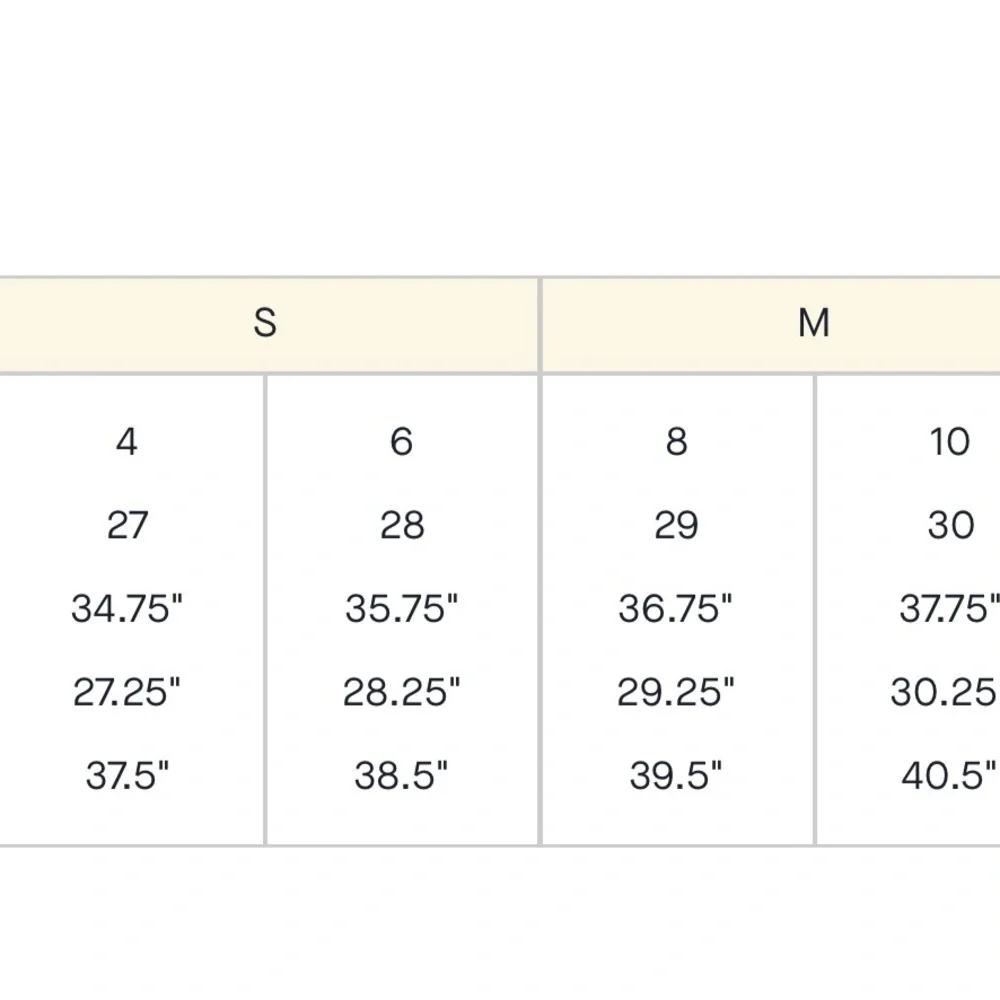Click the numeric size 4 cell
1000x1000 pixels.
127,441
